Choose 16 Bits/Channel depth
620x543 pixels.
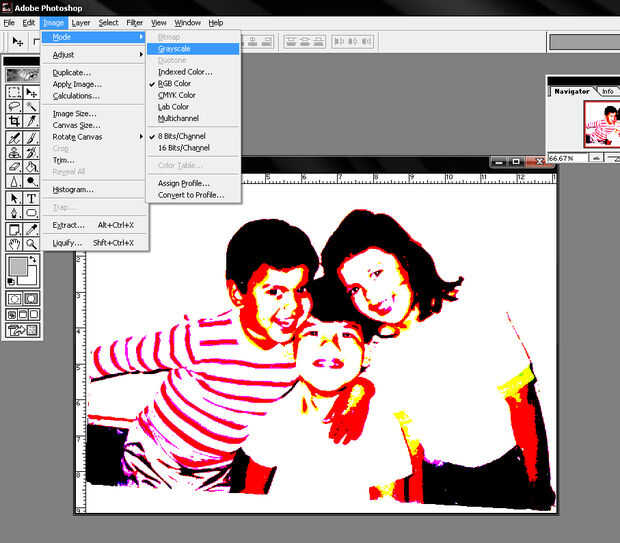[x=193, y=148]
